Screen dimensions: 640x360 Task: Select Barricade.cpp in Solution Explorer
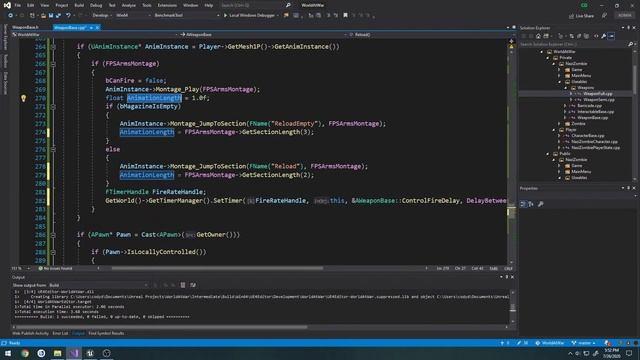pyautogui.click(x=590, y=106)
